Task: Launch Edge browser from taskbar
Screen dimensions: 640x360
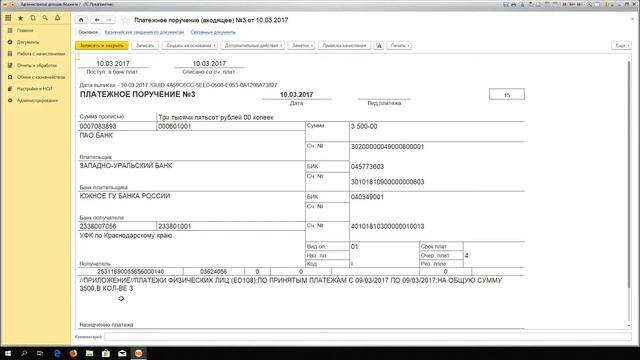Action: [57, 353]
